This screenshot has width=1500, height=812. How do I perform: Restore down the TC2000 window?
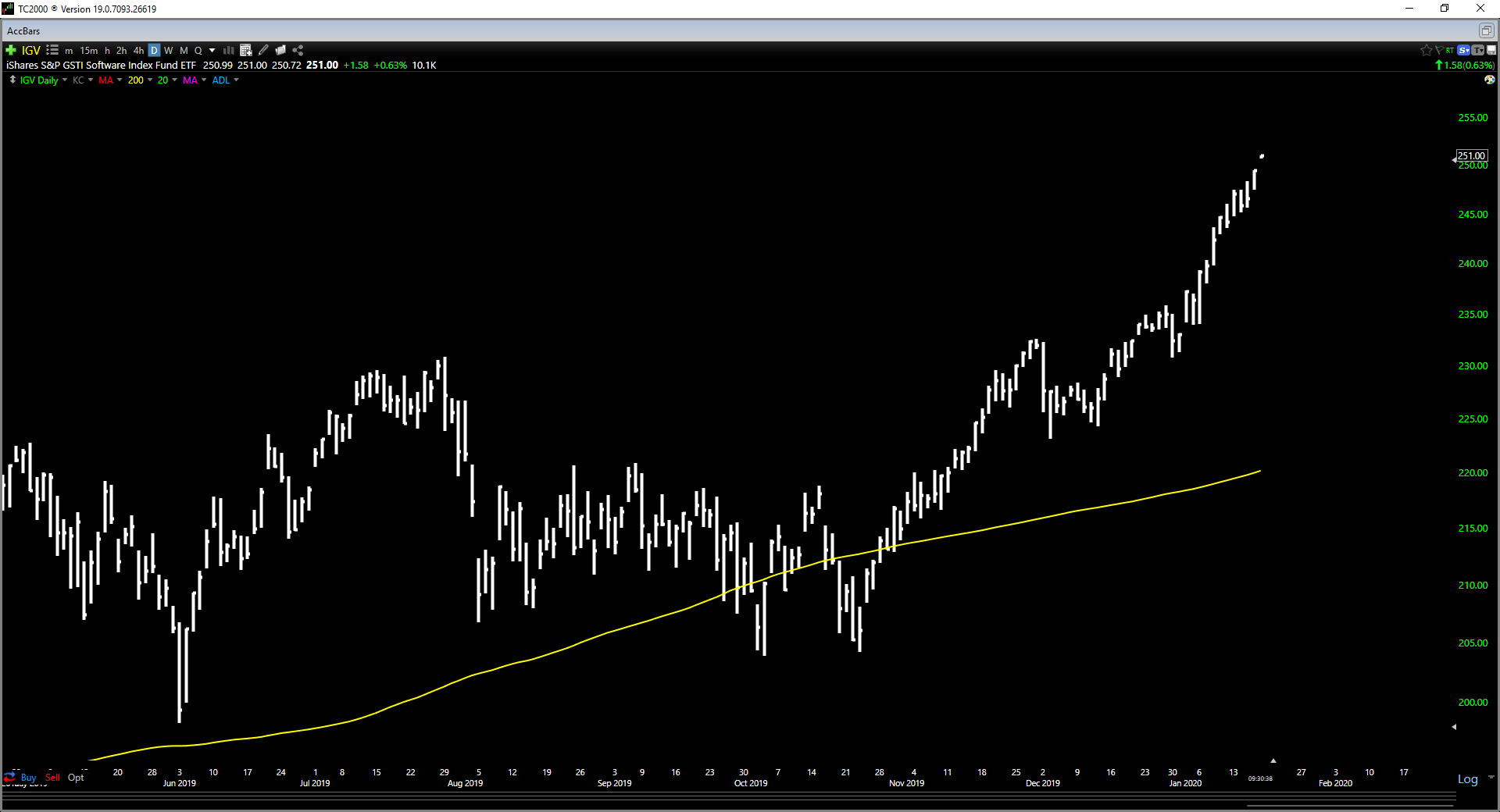(x=1445, y=9)
